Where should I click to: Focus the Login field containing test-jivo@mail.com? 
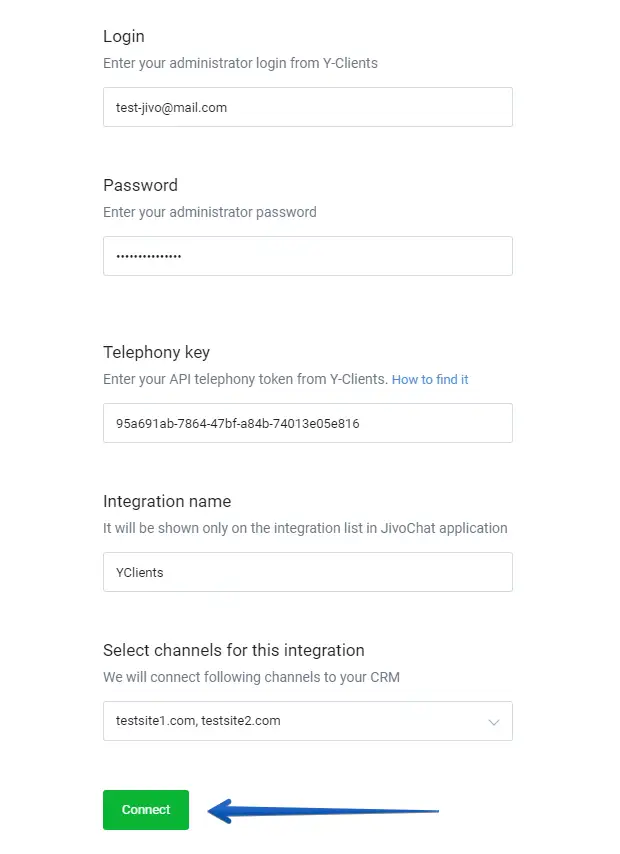pos(307,107)
